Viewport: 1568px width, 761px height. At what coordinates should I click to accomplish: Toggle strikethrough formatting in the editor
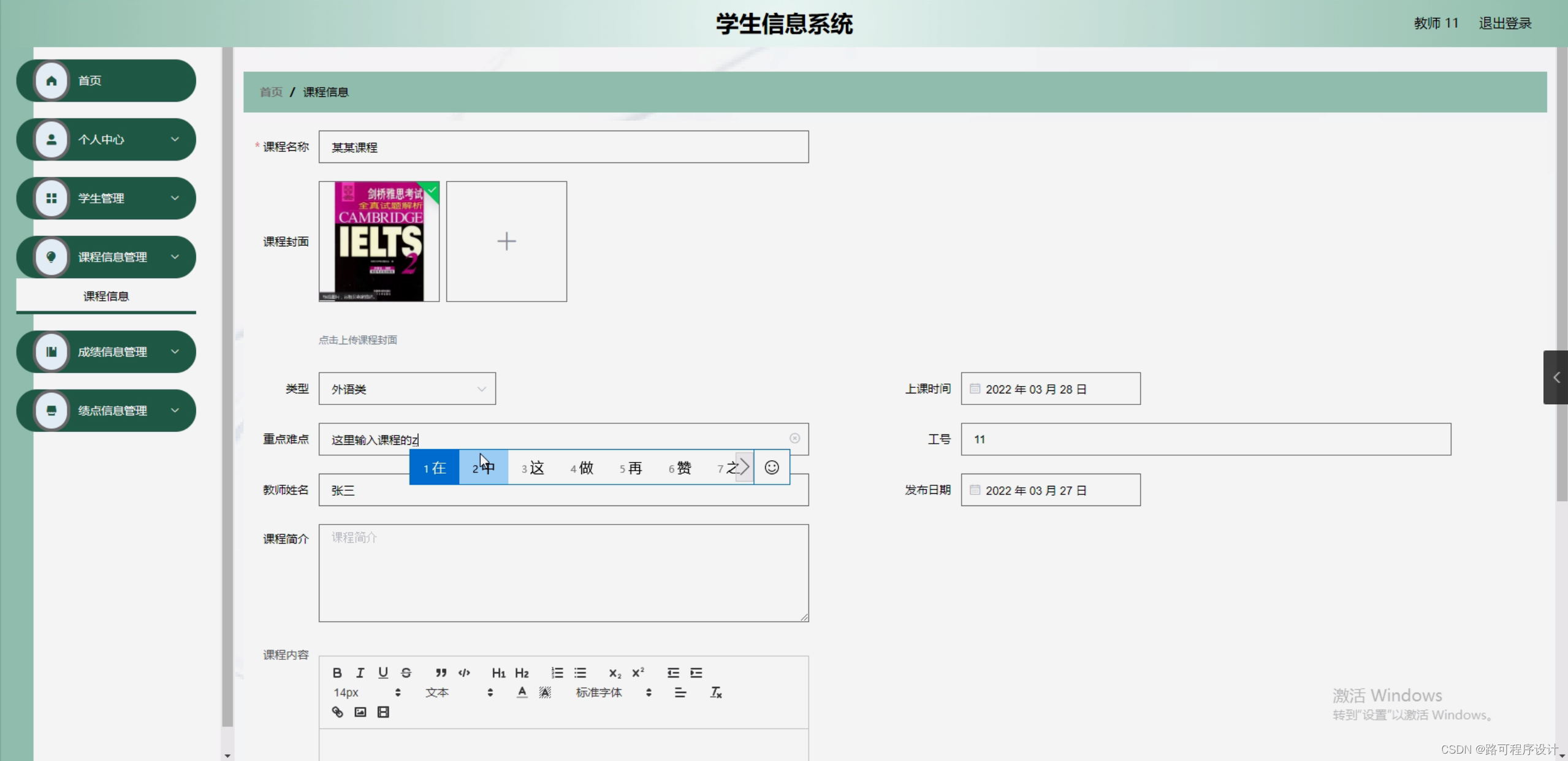(x=406, y=672)
